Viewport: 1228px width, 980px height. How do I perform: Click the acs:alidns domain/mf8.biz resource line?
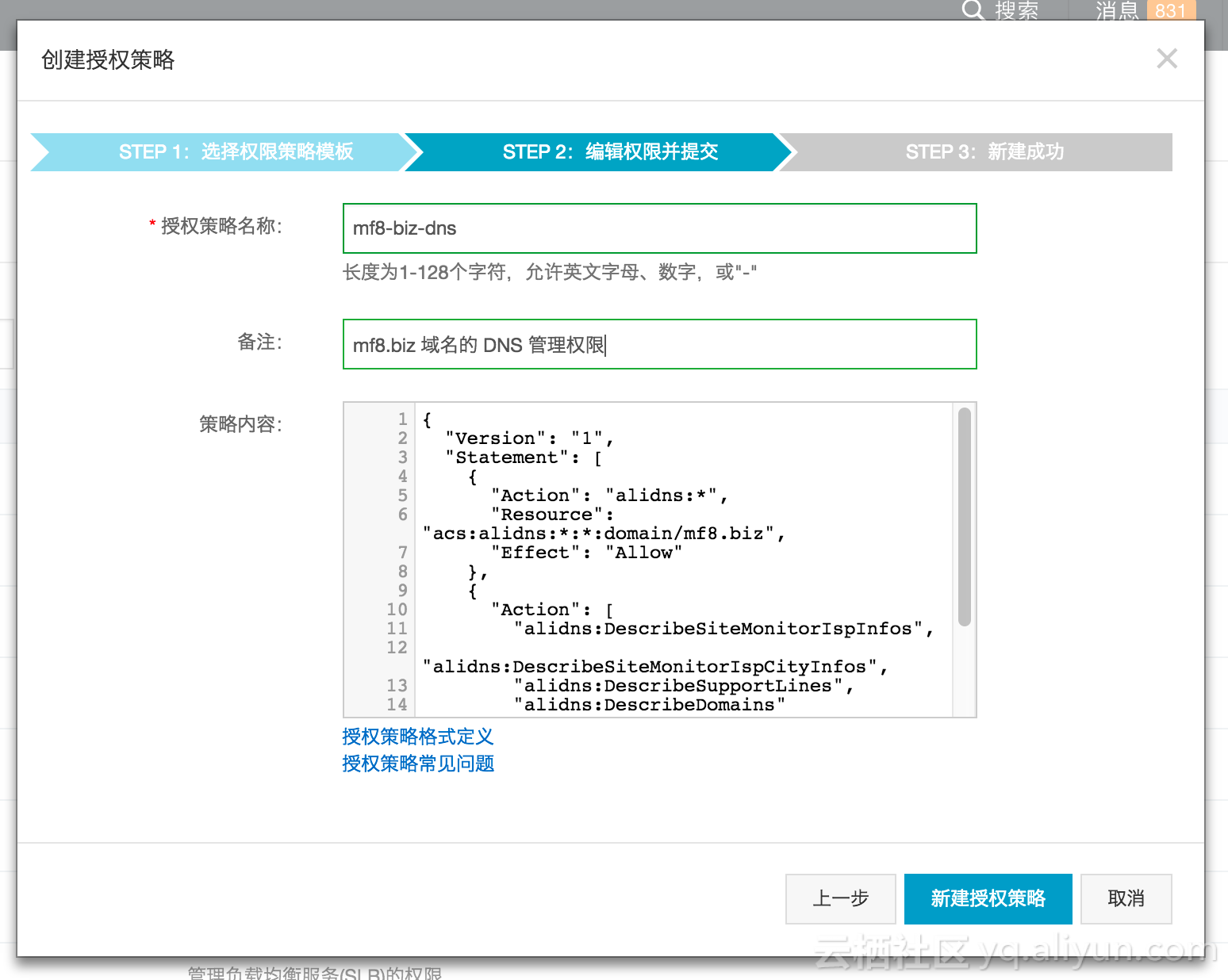(604, 534)
